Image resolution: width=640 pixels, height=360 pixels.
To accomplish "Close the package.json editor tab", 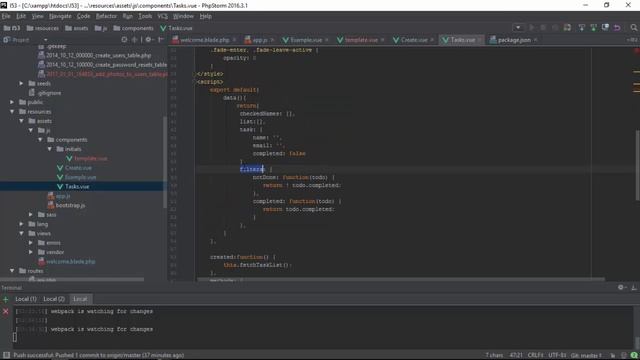I will [x=535, y=40].
